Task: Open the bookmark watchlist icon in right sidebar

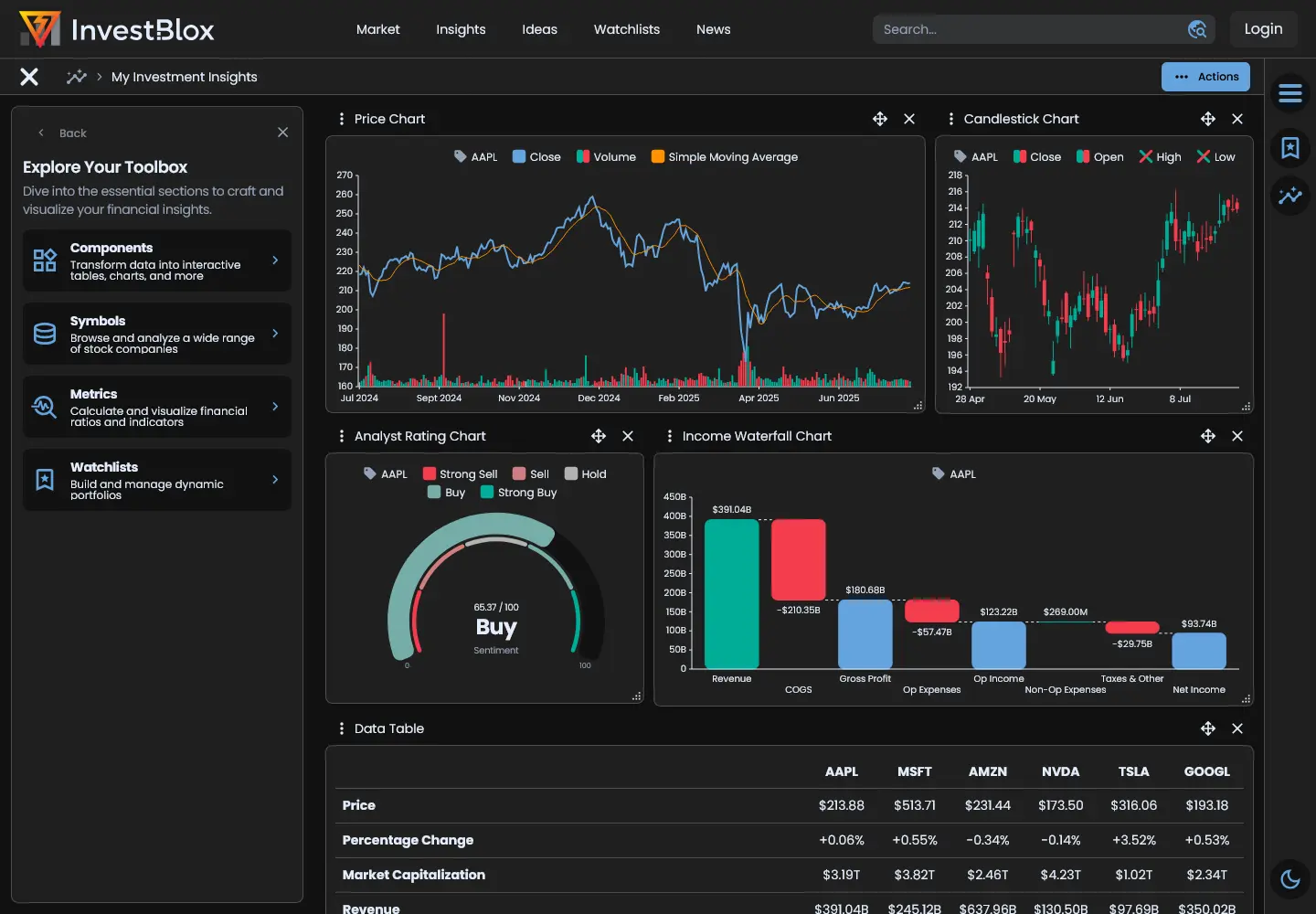Action: point(1290,148)
